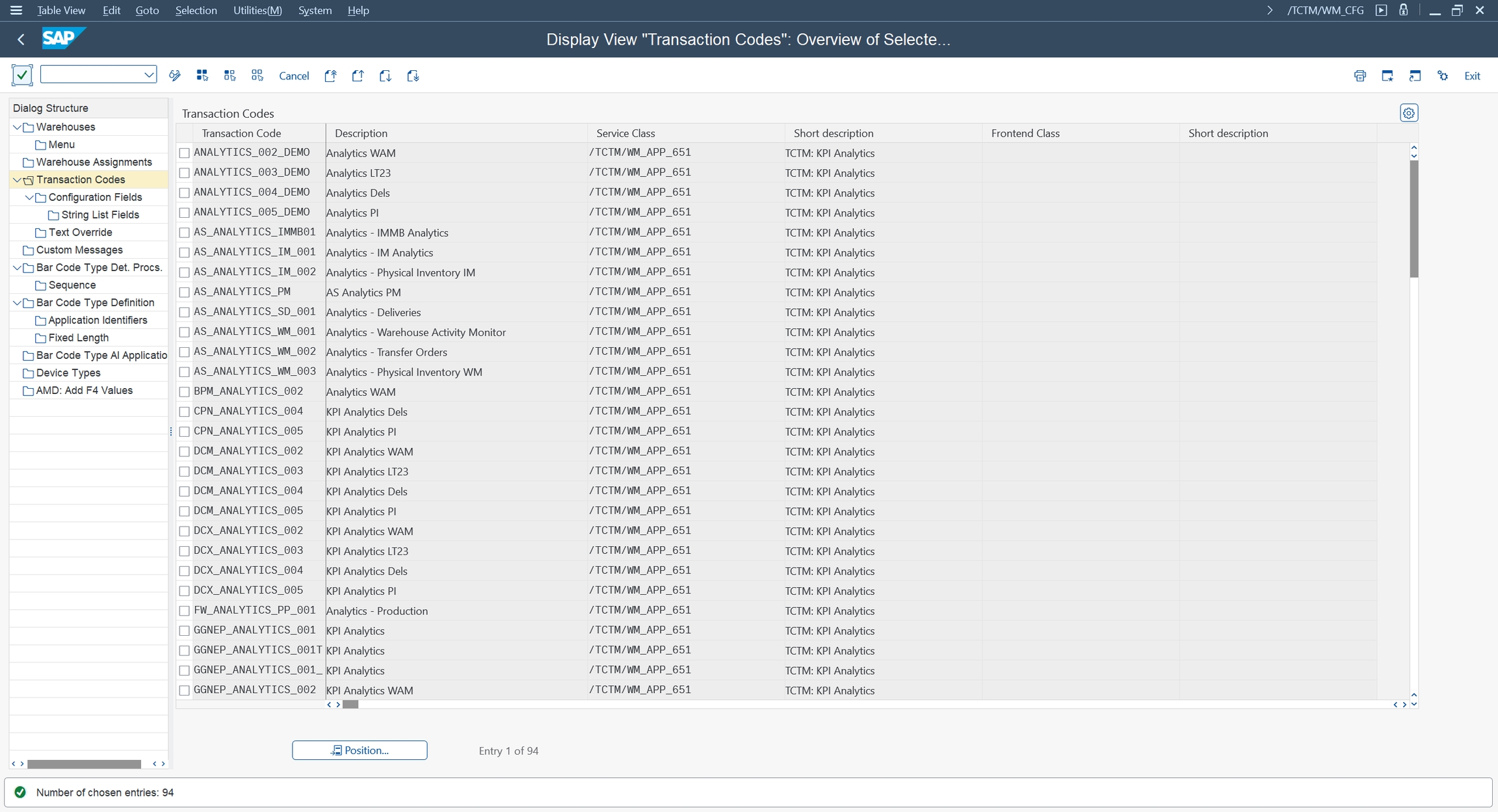Image resolution: width=1498 pixels, height=812 pixels.
Task: Open the table settings gear icon
Action: [1408, 113]
